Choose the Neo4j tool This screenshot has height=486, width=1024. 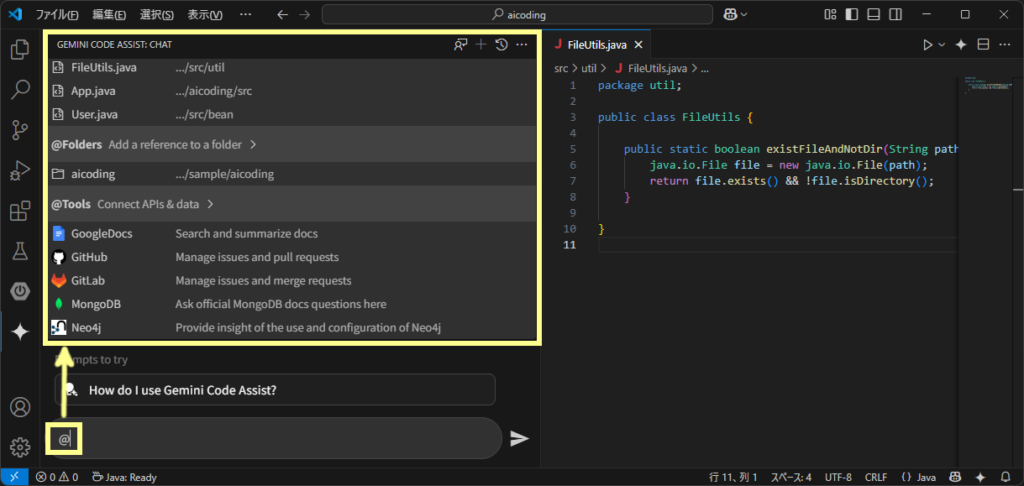291,327
